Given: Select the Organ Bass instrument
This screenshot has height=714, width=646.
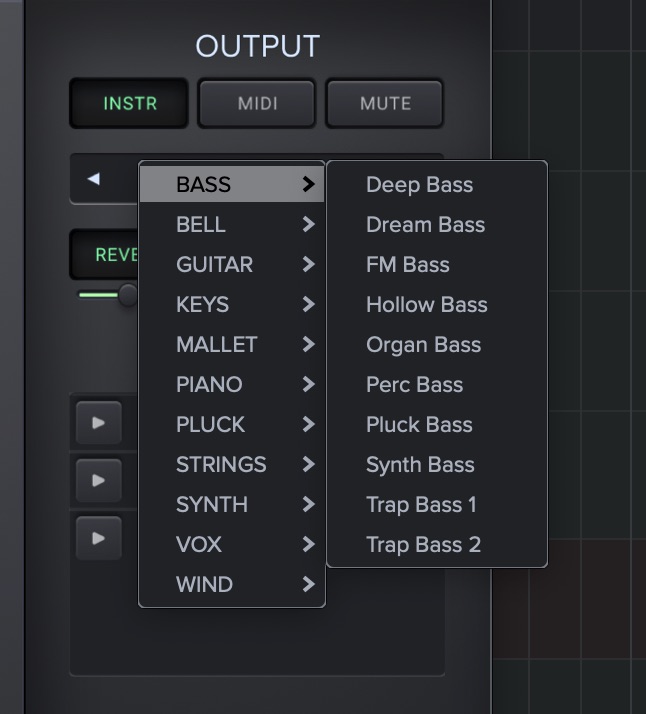Looking at the screenshot, I should 423,345.
